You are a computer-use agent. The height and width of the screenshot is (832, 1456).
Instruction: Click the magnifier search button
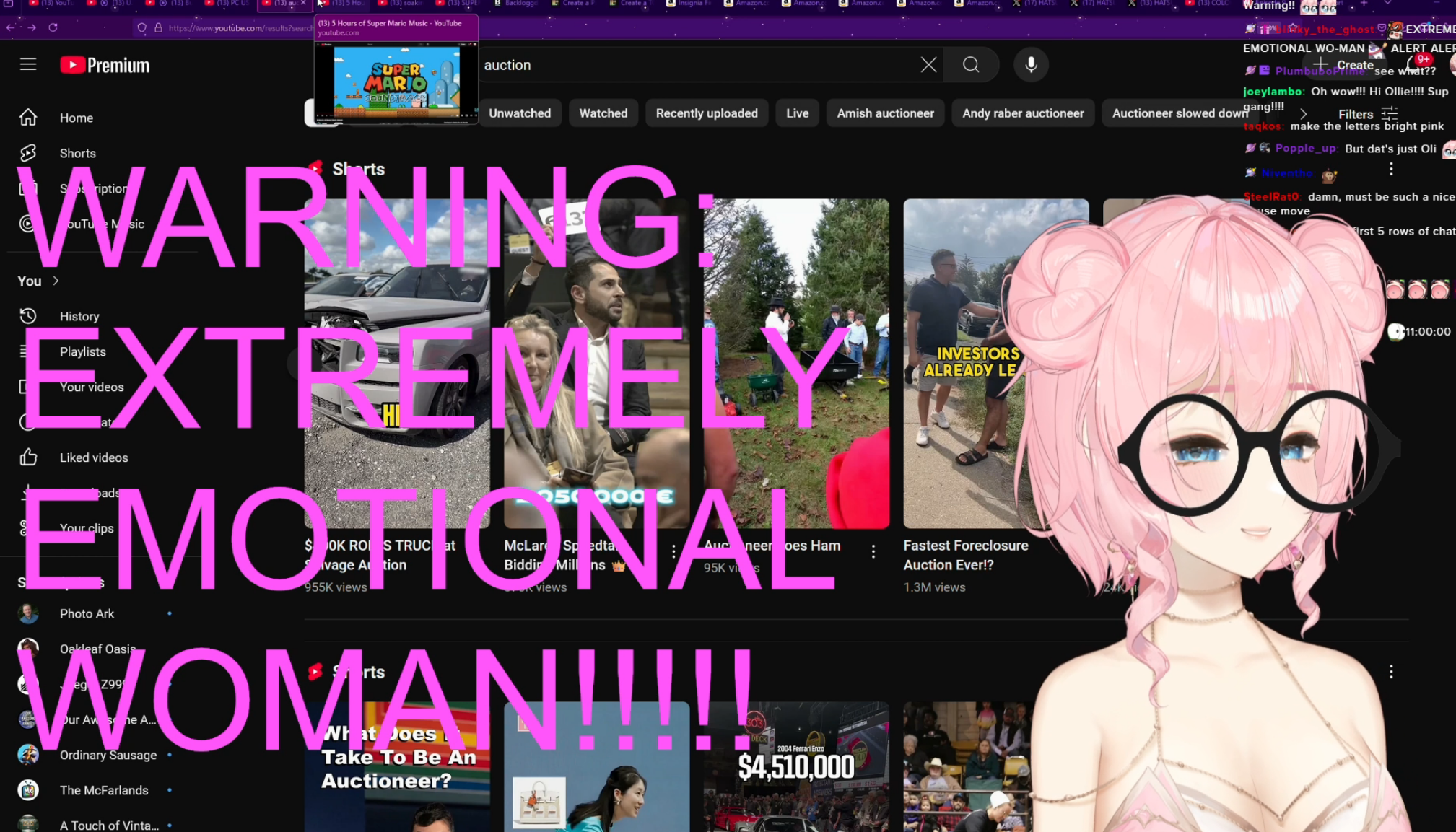click(x=971, y=65)
